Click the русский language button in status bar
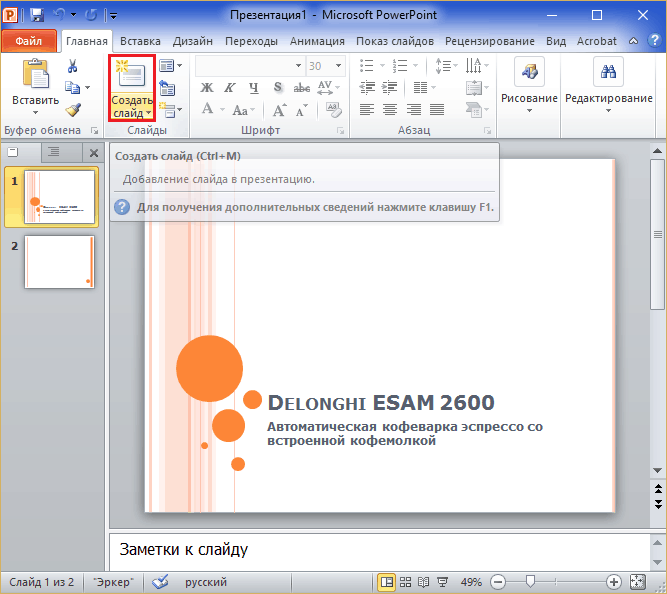Image resolution: width=667 pixels, height=594 pixels. tap(207, 582)
